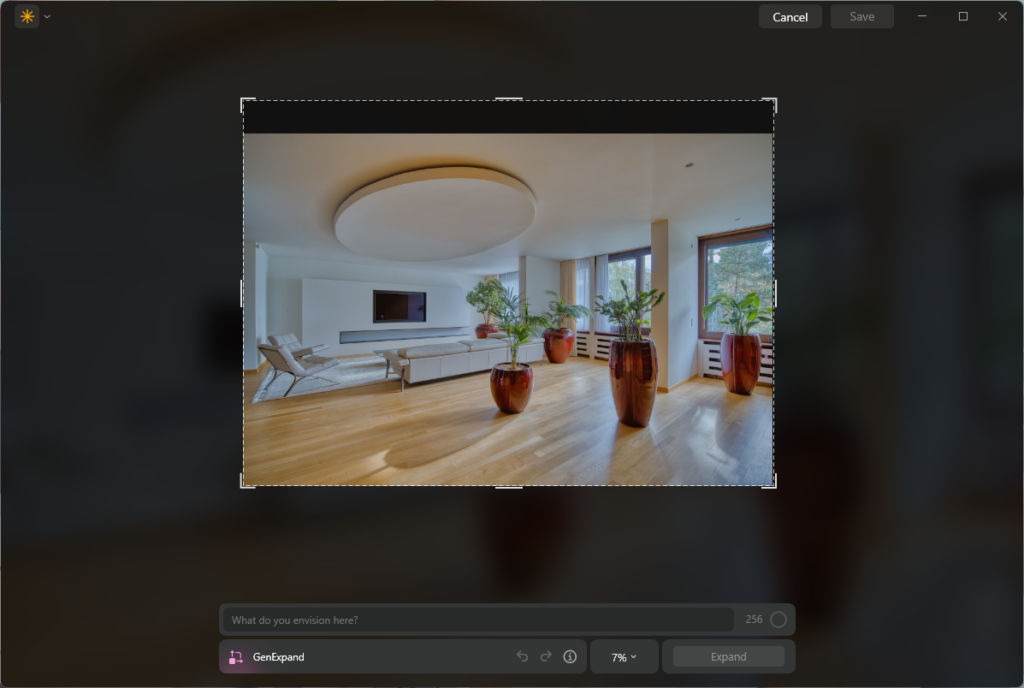
Task: Undo the last action
Action: coord(522,656)
